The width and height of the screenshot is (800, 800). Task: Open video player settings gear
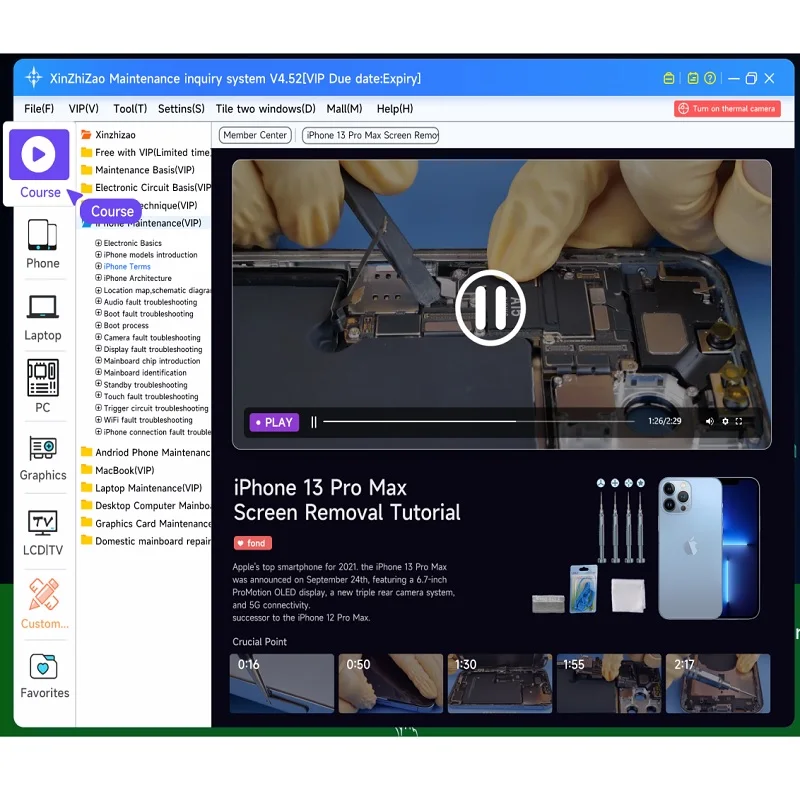point(725,421)
